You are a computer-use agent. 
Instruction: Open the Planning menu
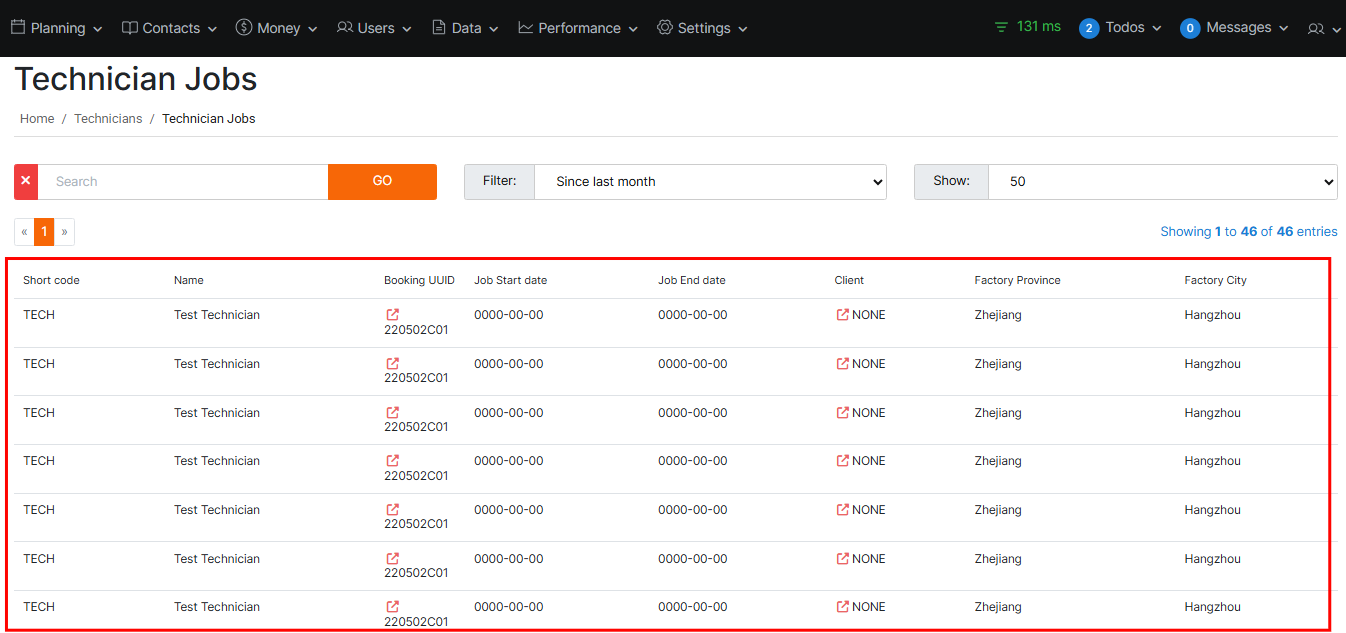[x=57, y=28]
